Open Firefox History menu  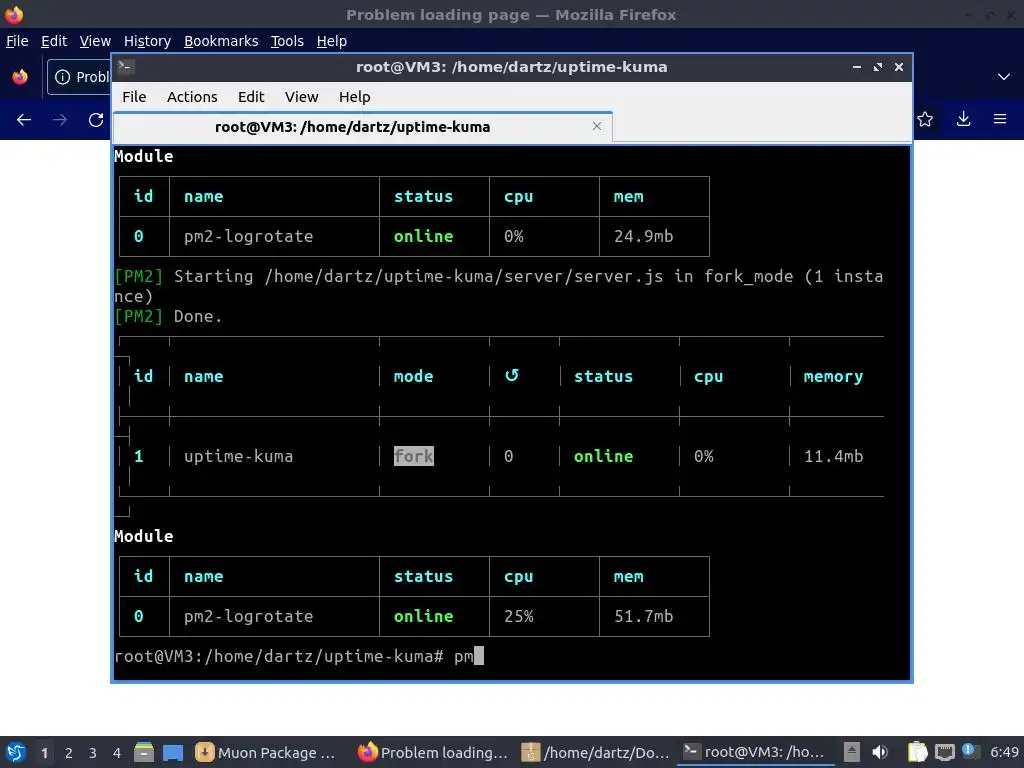coord(148,41)
